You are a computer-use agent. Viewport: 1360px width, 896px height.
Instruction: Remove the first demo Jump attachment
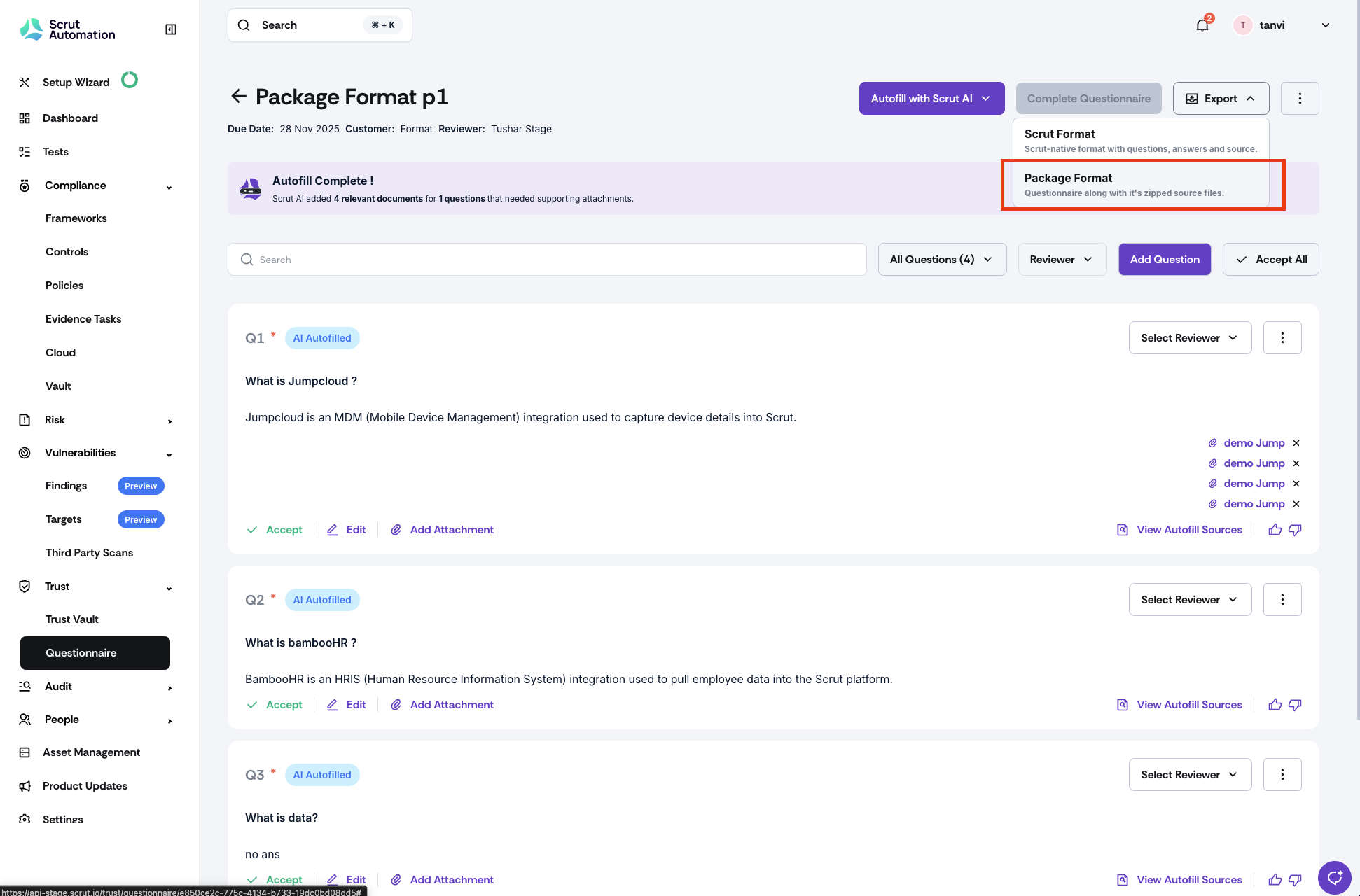tap(1296, 443)
